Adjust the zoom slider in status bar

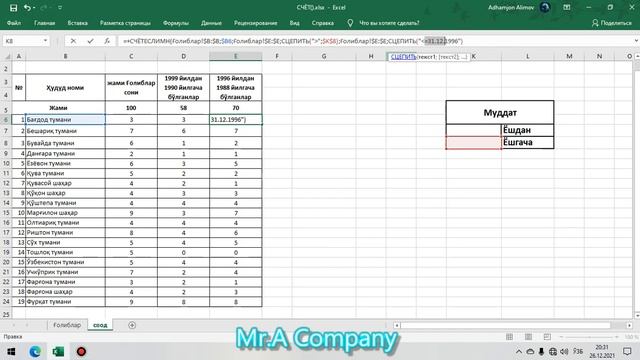click(589, 337)
